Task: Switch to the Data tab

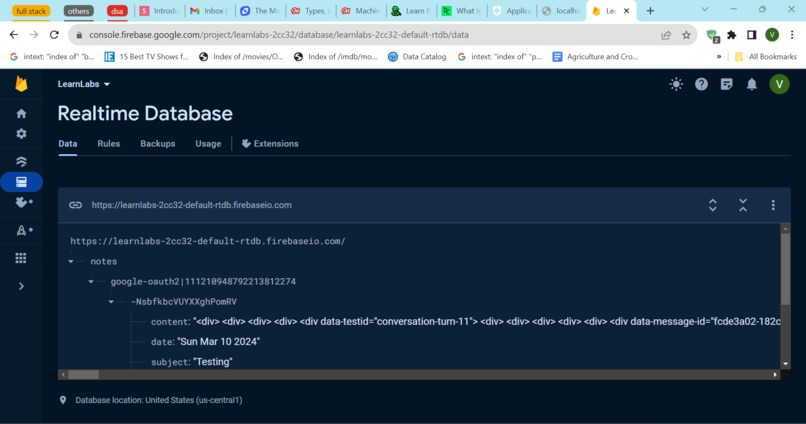Action: [68, 144]
